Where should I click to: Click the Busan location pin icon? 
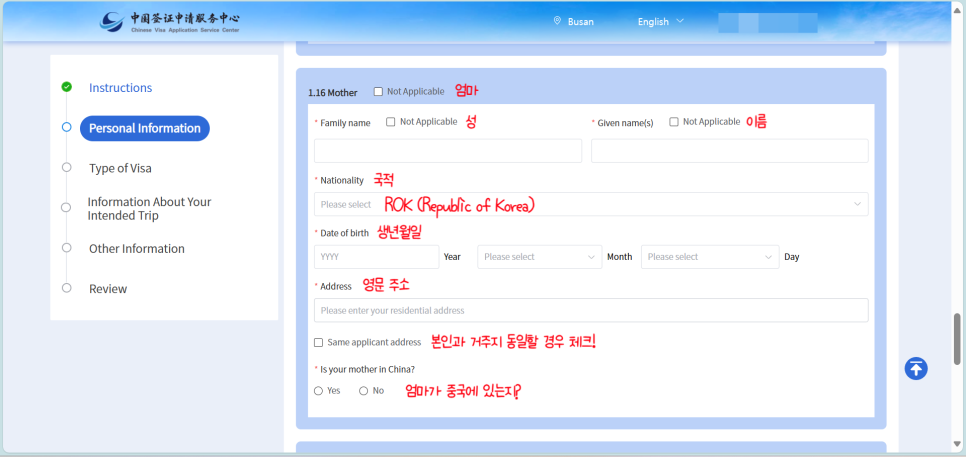(x=557, y=21)
